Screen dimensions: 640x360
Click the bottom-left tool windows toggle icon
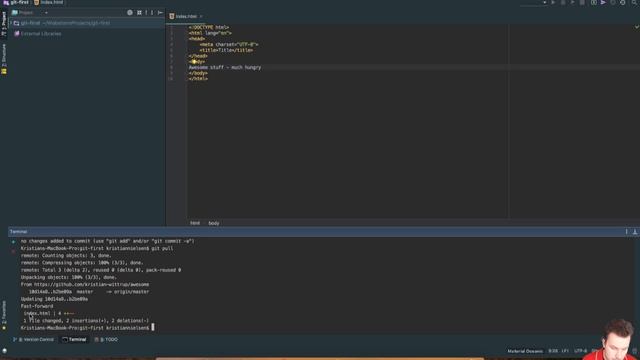[4, 351]
